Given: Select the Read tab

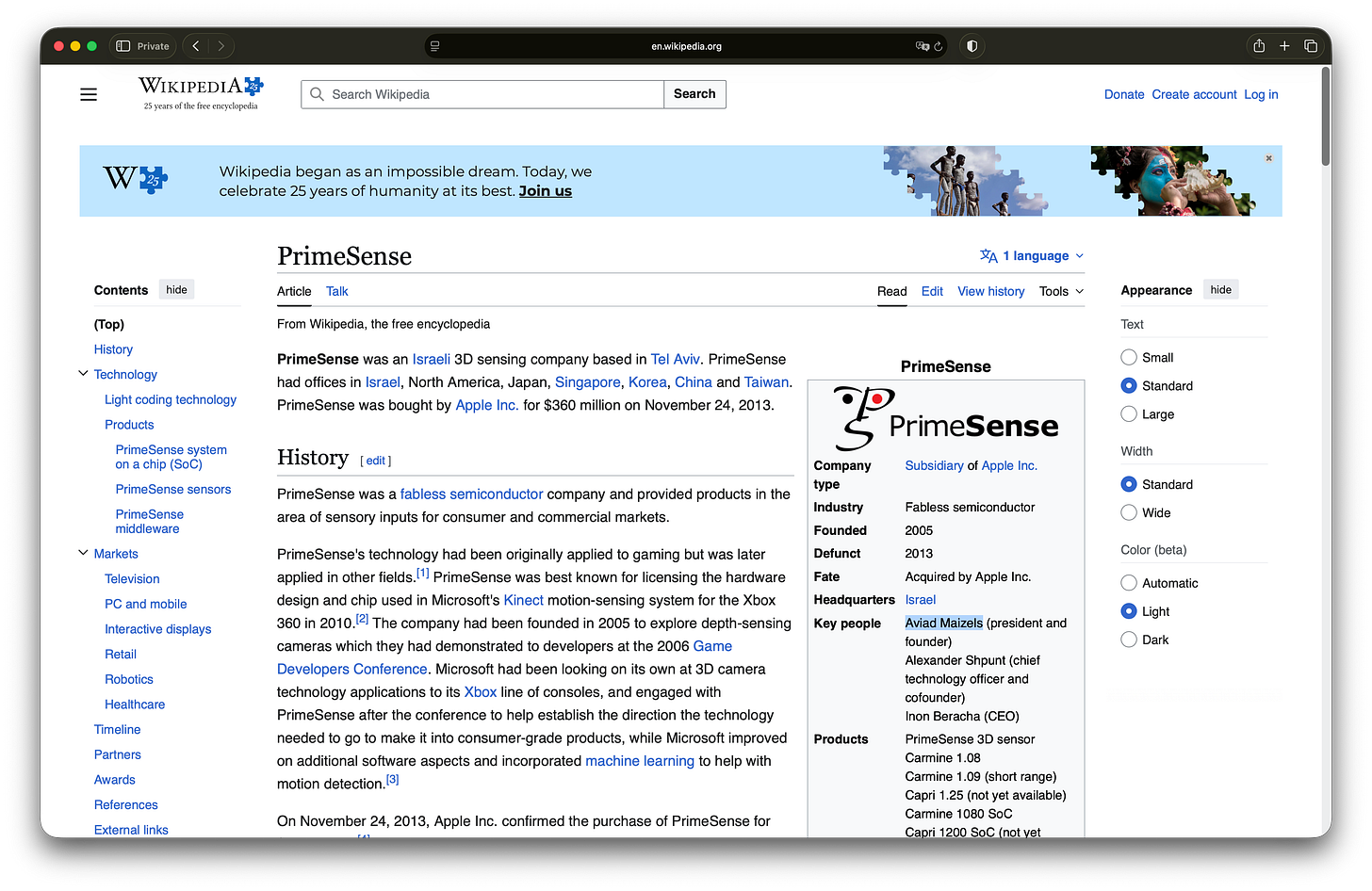Looking at the screenshot, I should pyautogui.click(x=891, y=292).
